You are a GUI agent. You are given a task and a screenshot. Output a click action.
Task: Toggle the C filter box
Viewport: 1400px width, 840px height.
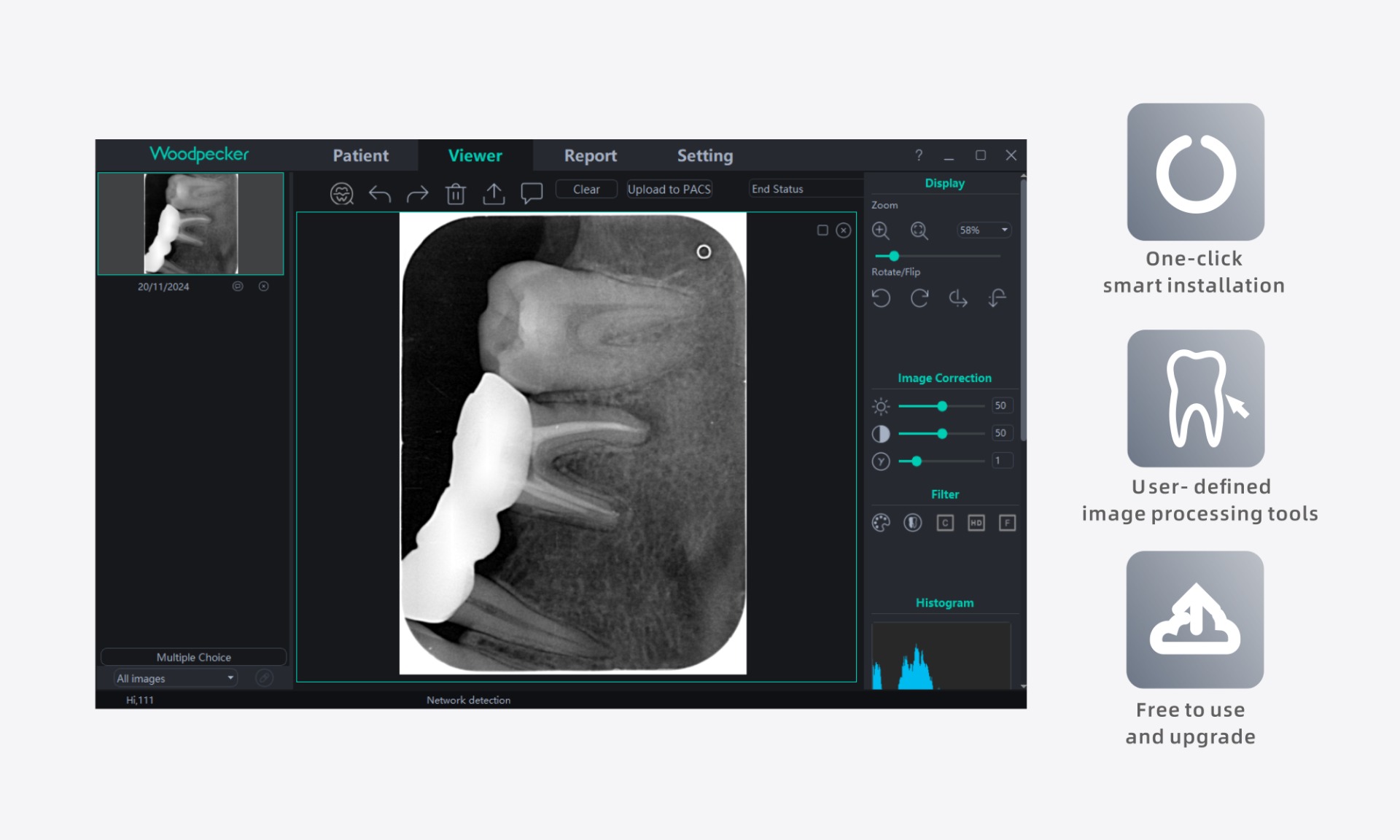945,523
